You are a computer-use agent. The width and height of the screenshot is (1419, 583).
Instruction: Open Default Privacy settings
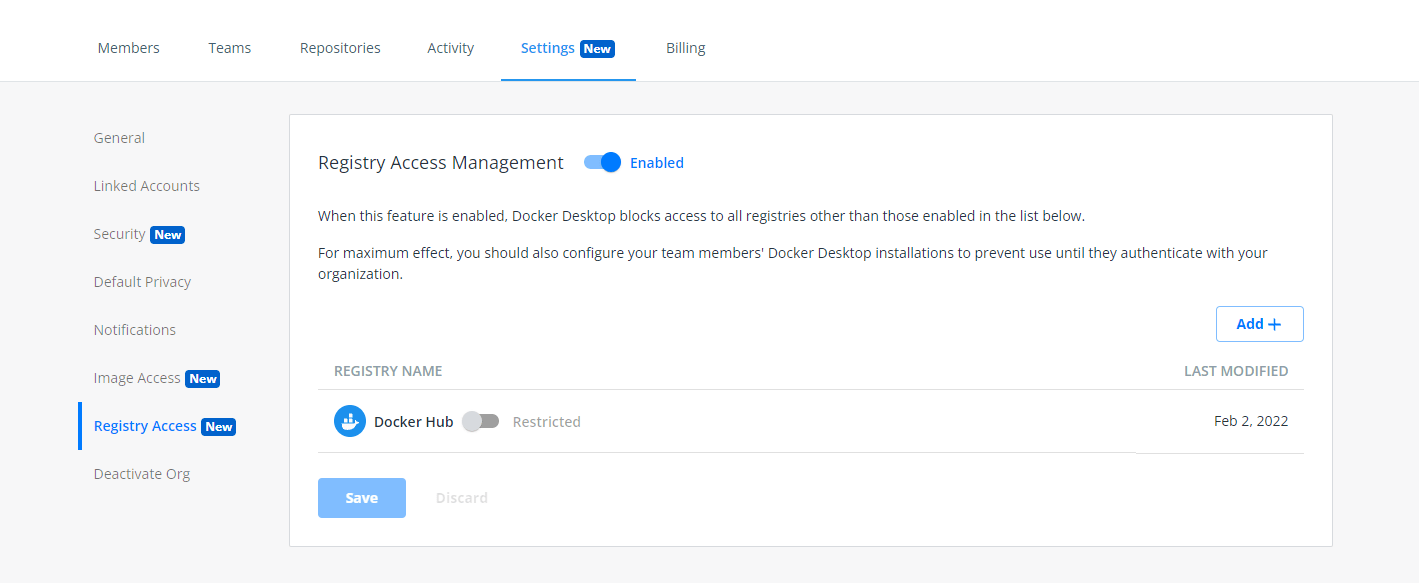click(x=142, y=281)
